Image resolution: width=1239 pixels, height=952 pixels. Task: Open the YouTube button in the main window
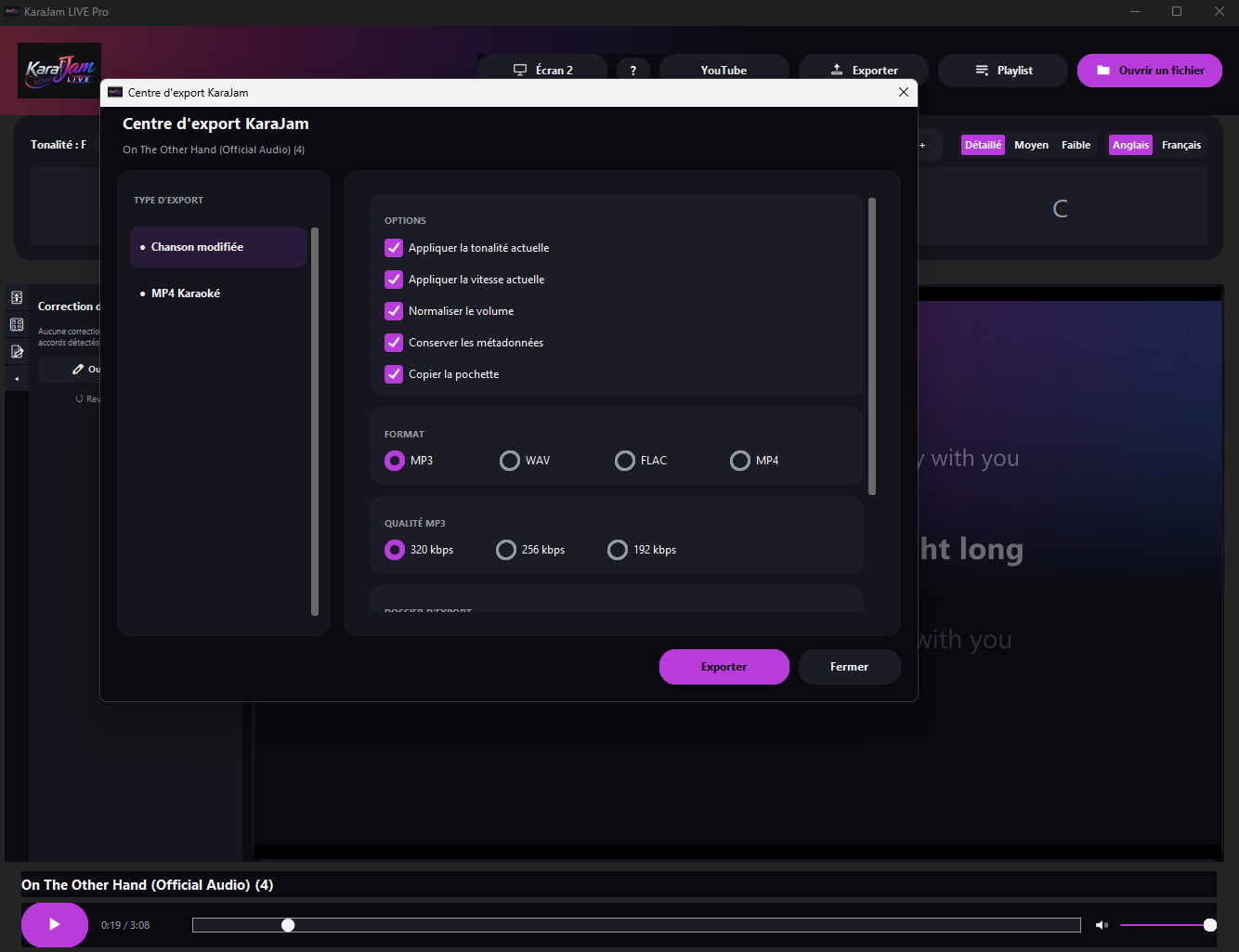pos(724,71)
